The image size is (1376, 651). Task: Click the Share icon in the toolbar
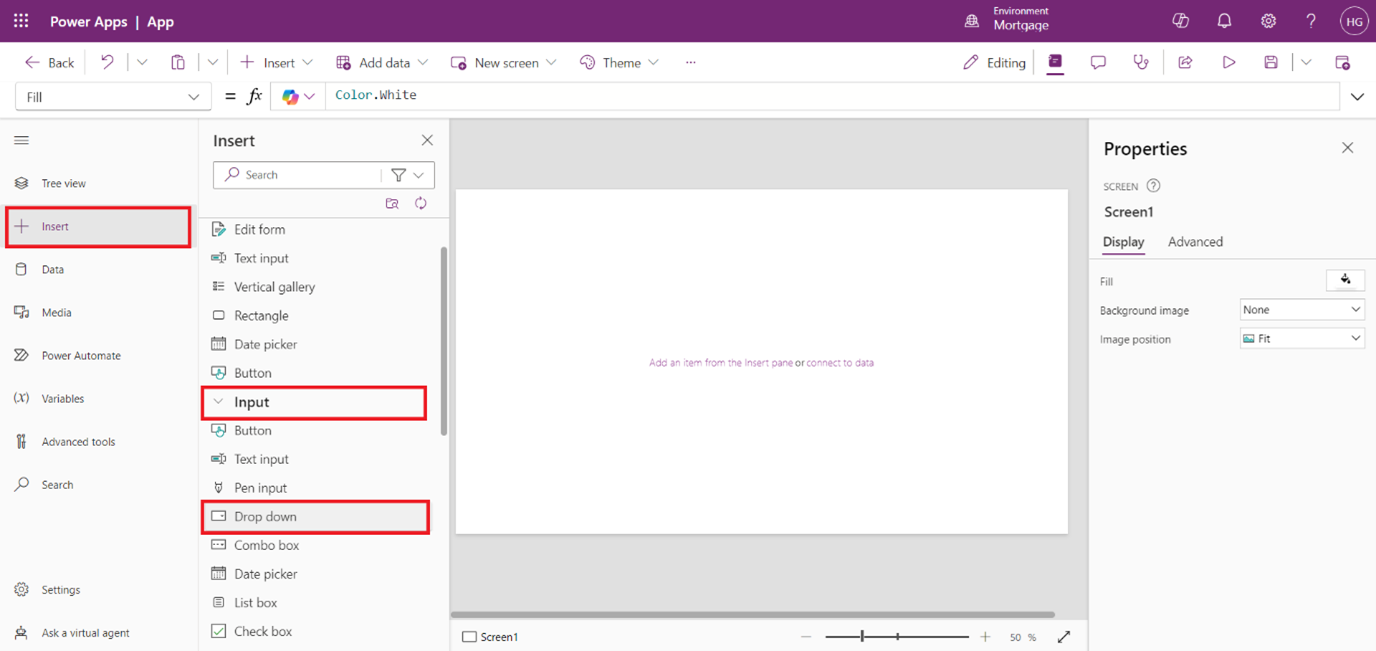point(1185,62)
